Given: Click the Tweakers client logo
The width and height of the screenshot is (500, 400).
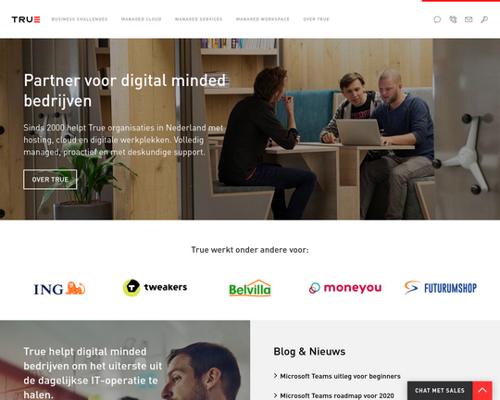Looking at the screenshot, I should (155, 287).
